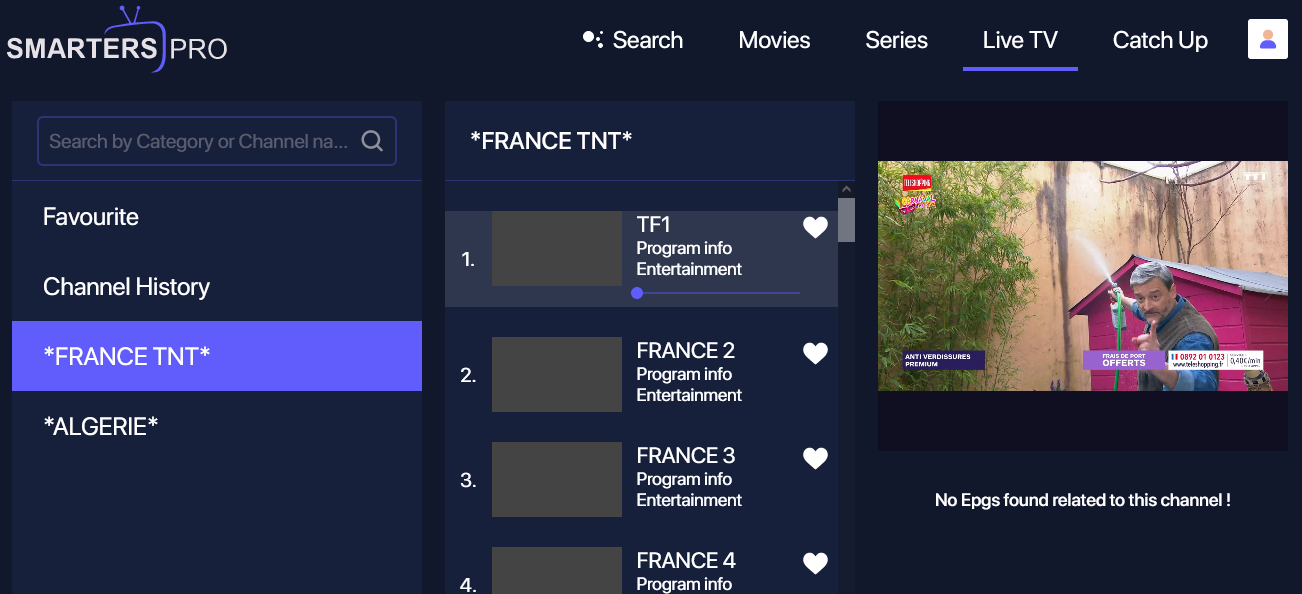Click the magnifier icon in category search

pyautogui.click(x=372, y=141)
